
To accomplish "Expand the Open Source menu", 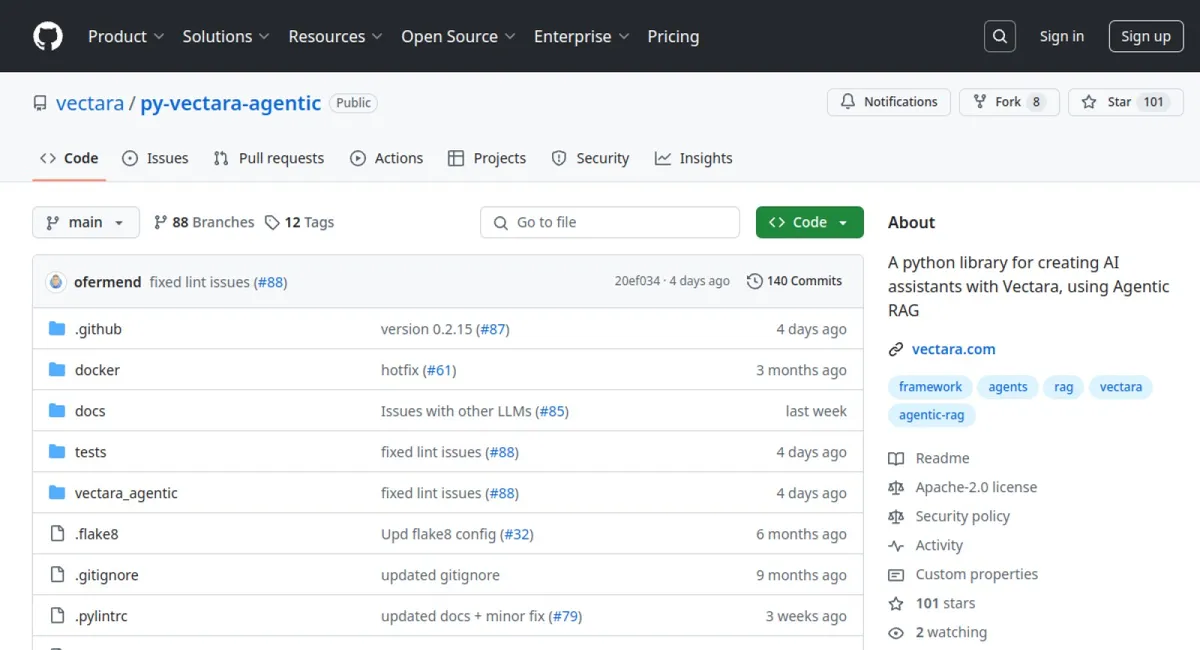I will [x=459, y=36].
